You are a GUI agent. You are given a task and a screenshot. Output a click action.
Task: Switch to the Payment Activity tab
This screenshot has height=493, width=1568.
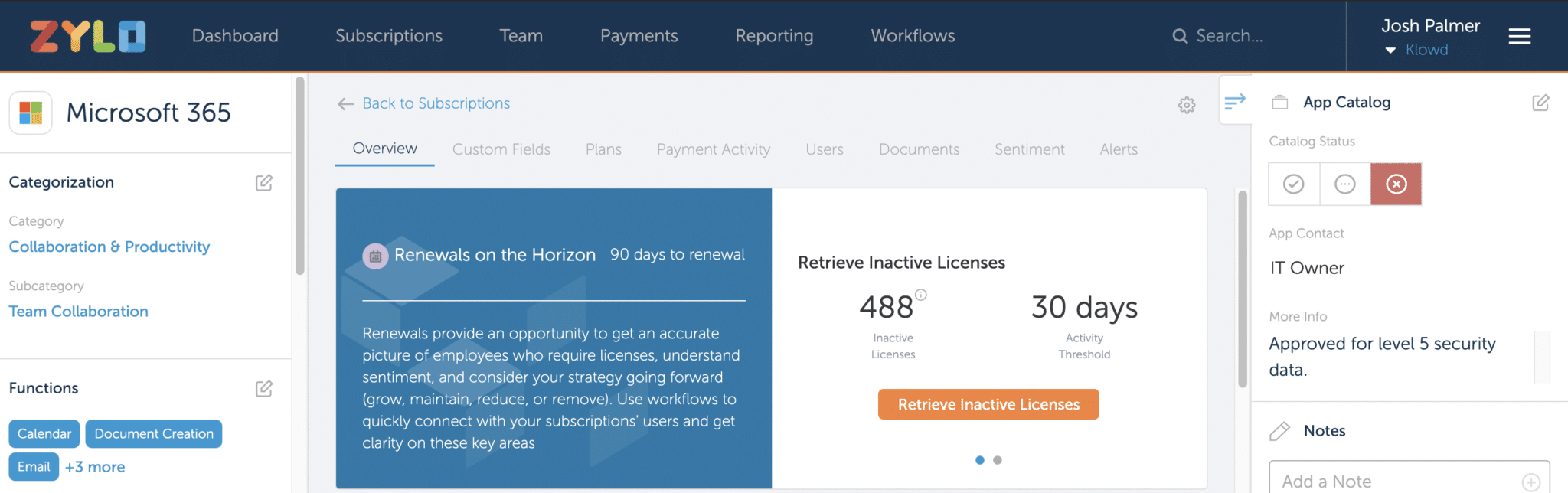click(714, 149)
